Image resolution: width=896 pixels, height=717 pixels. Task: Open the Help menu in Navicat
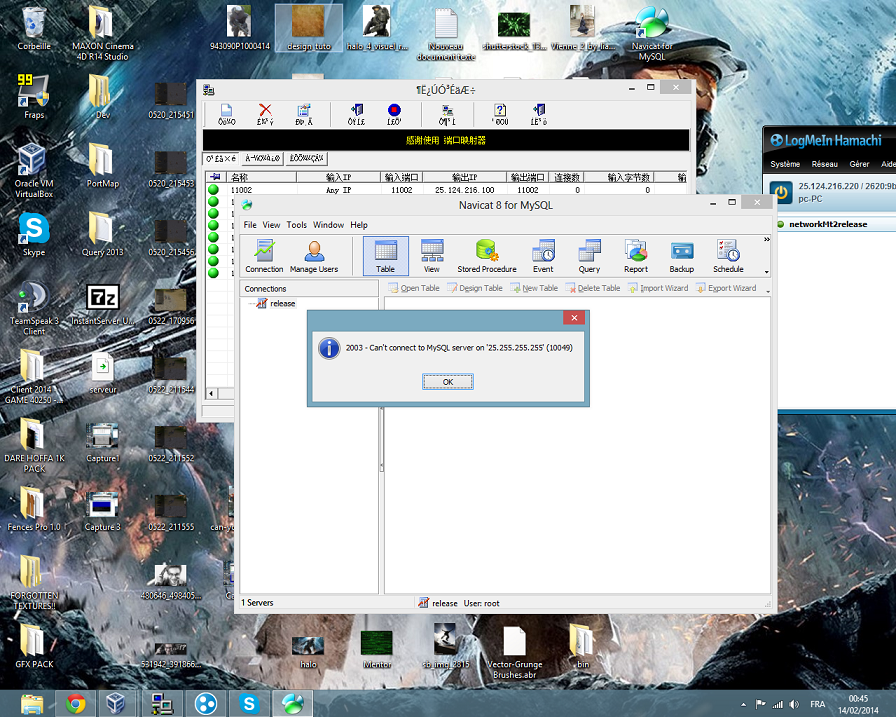point(359,225)
